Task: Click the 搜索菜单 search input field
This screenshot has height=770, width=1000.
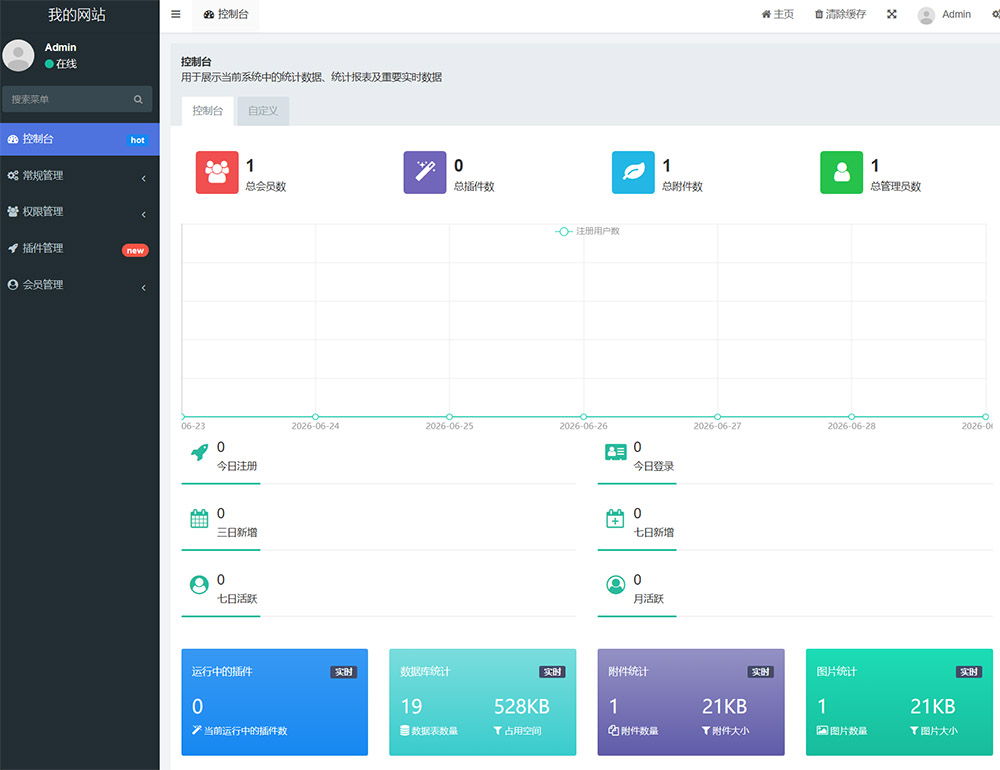Action: 77,100
